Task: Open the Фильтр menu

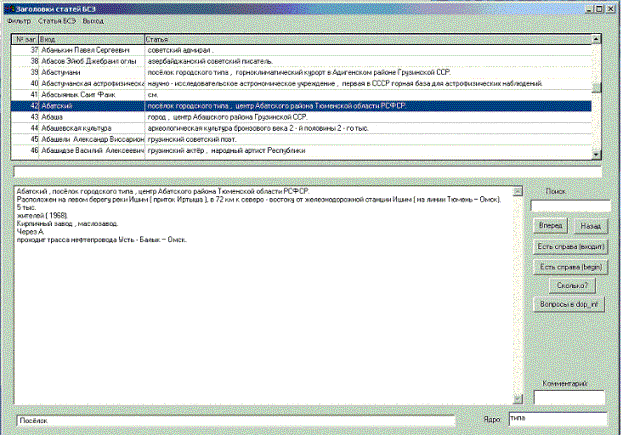Action: [19, 20]
